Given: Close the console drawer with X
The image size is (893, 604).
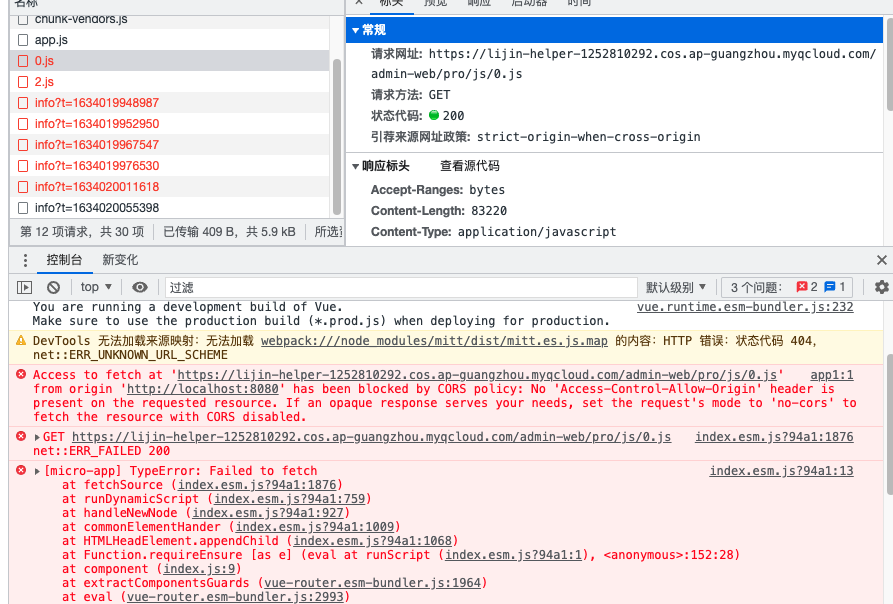Looking at the screenshot, I should click(882, 260).
